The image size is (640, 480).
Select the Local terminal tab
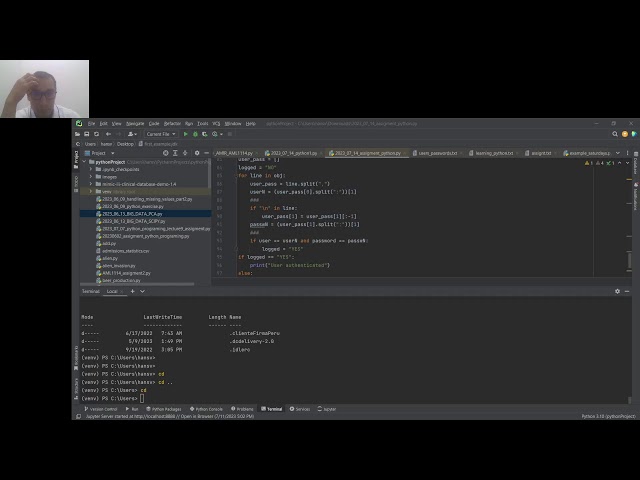click(112, 291)
